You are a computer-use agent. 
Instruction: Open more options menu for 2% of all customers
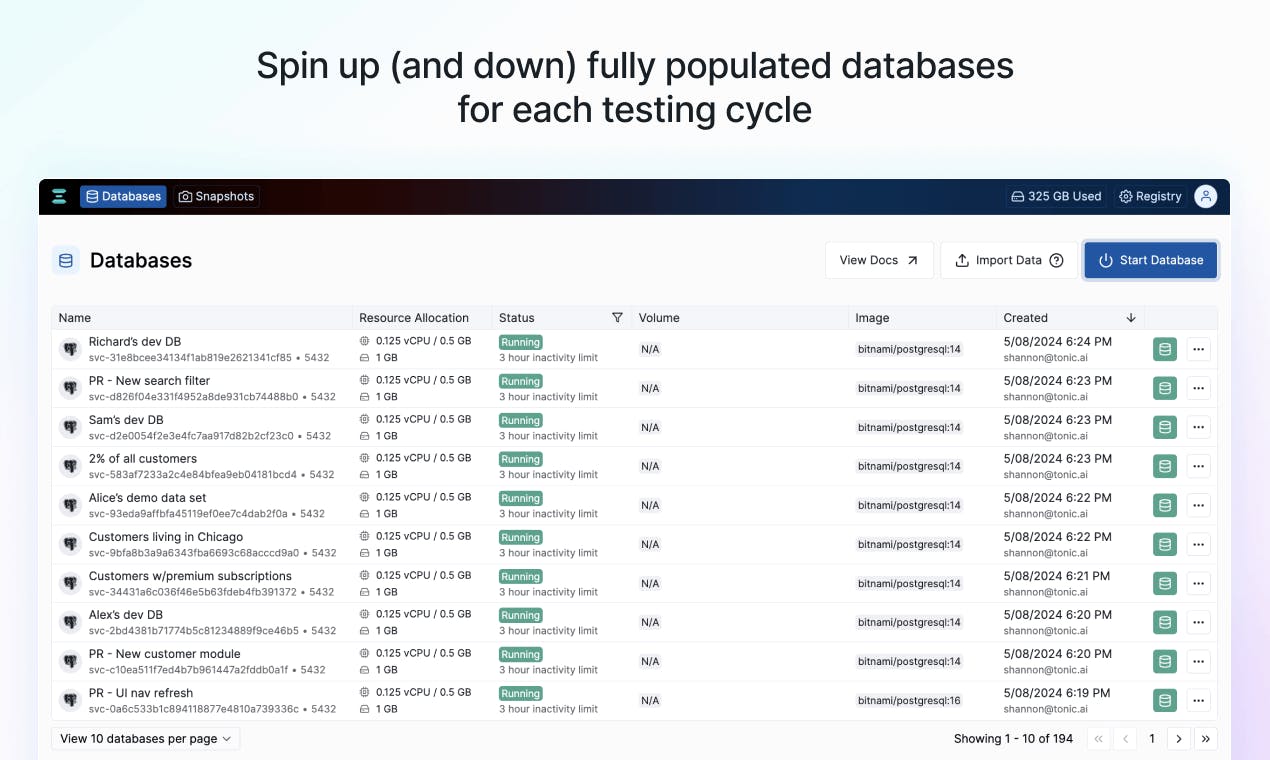(x=1198, y=466)
